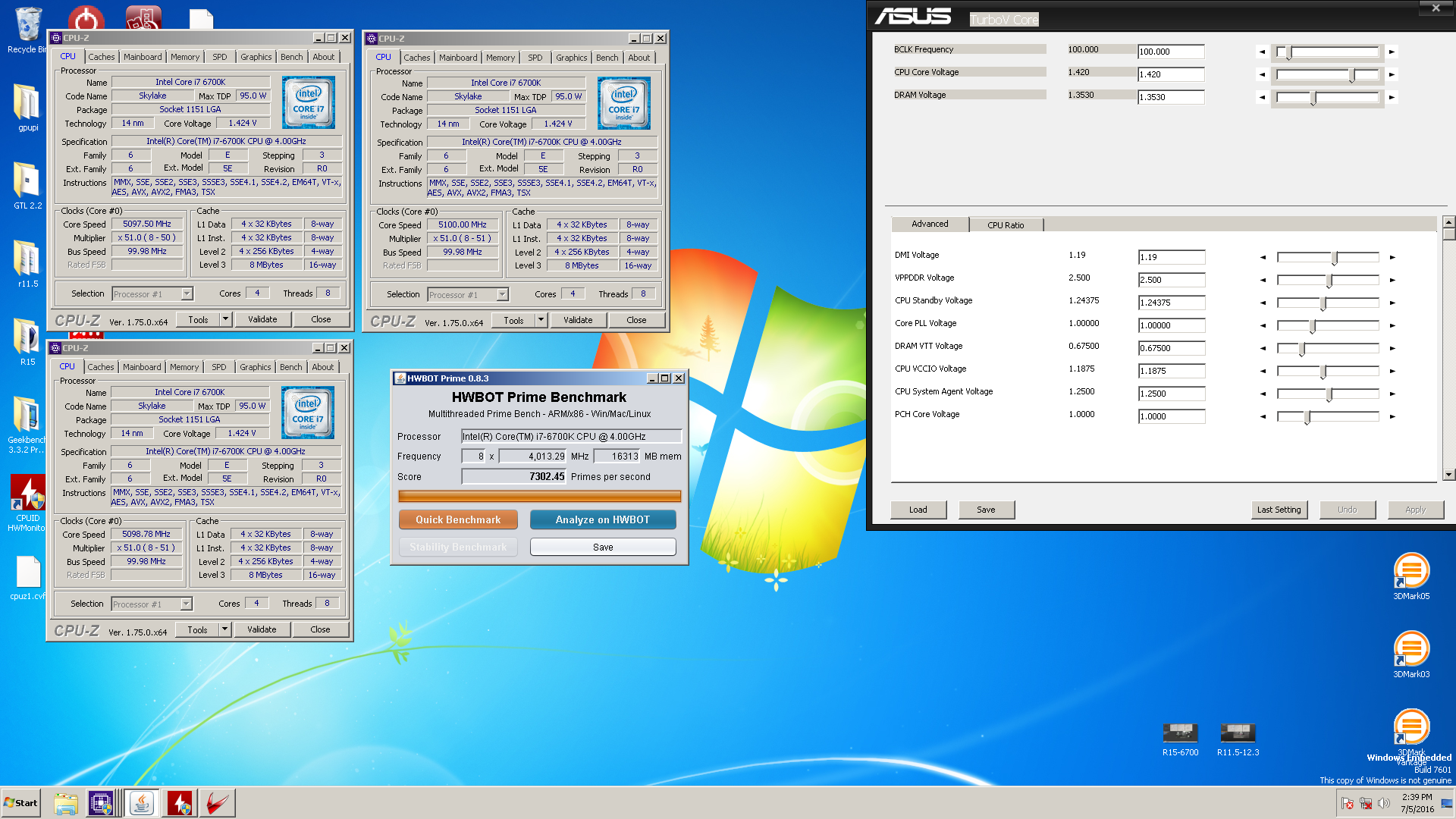The image size is (1456, 819).
Task: Click scroll-down arrow in TurboV Advanced panel
Action: (1449, 475)
